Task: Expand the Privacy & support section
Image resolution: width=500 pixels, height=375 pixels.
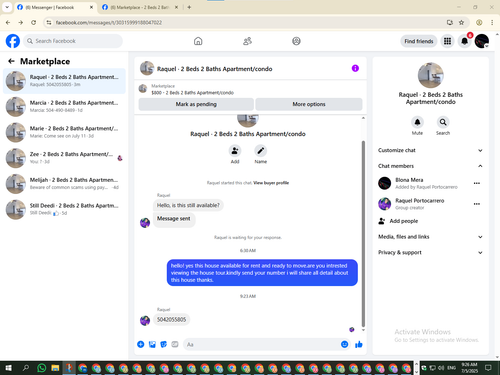Action: (x=430, y=252)
